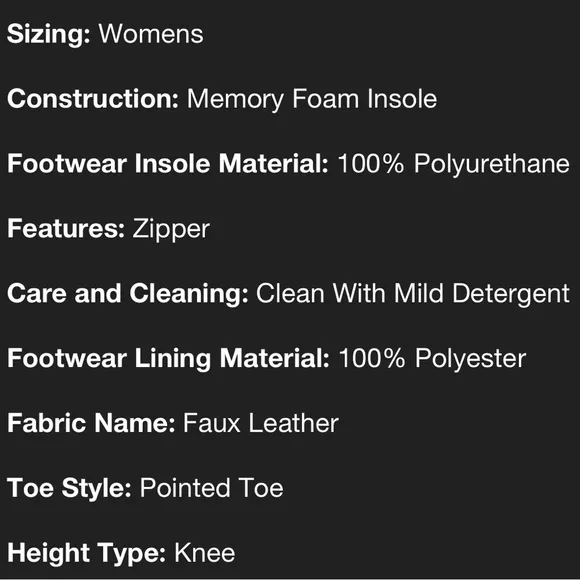Select the Knee height value
580x580 pixels.
coord(205,553)
